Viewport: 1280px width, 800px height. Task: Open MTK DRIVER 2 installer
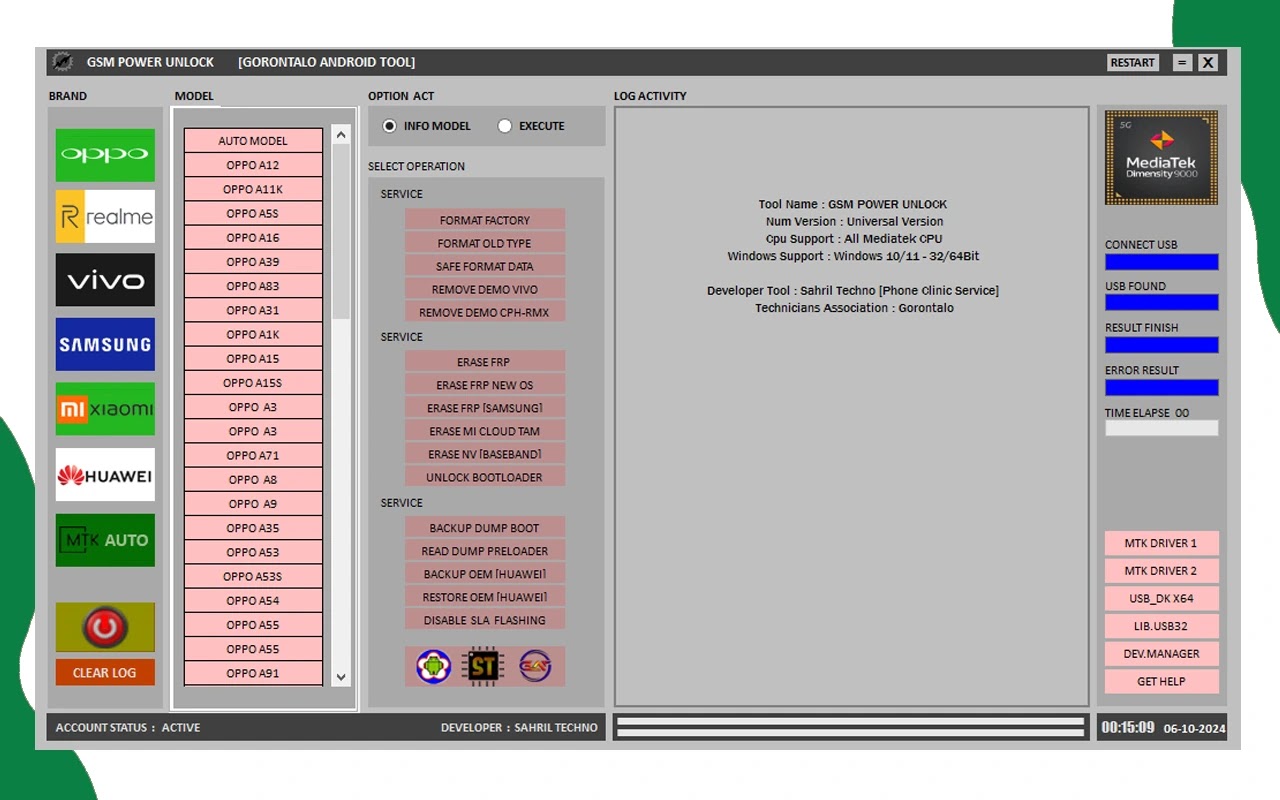(x=1161, y=571)
